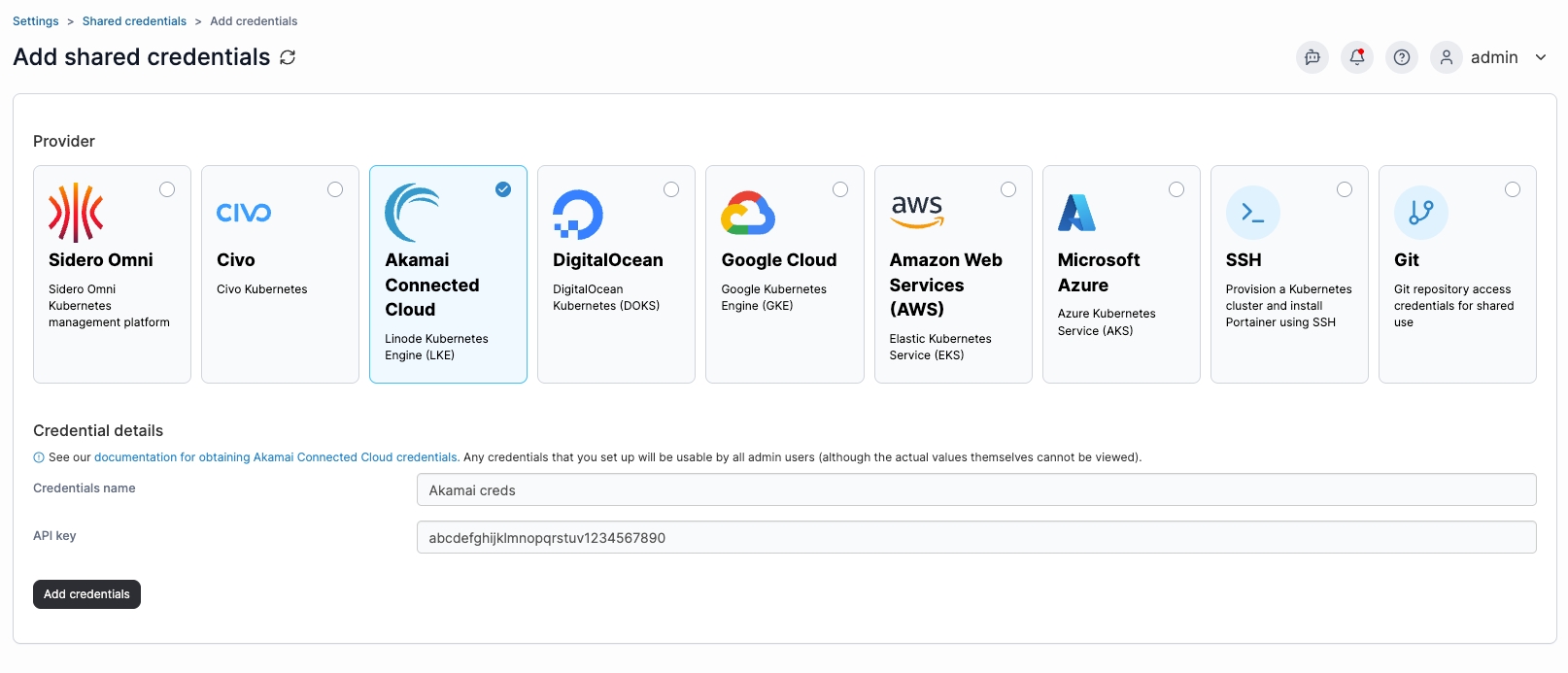Click the Google Cloud logo icon
This screenshot has height=673, width=1568.
tap(747, 214)
